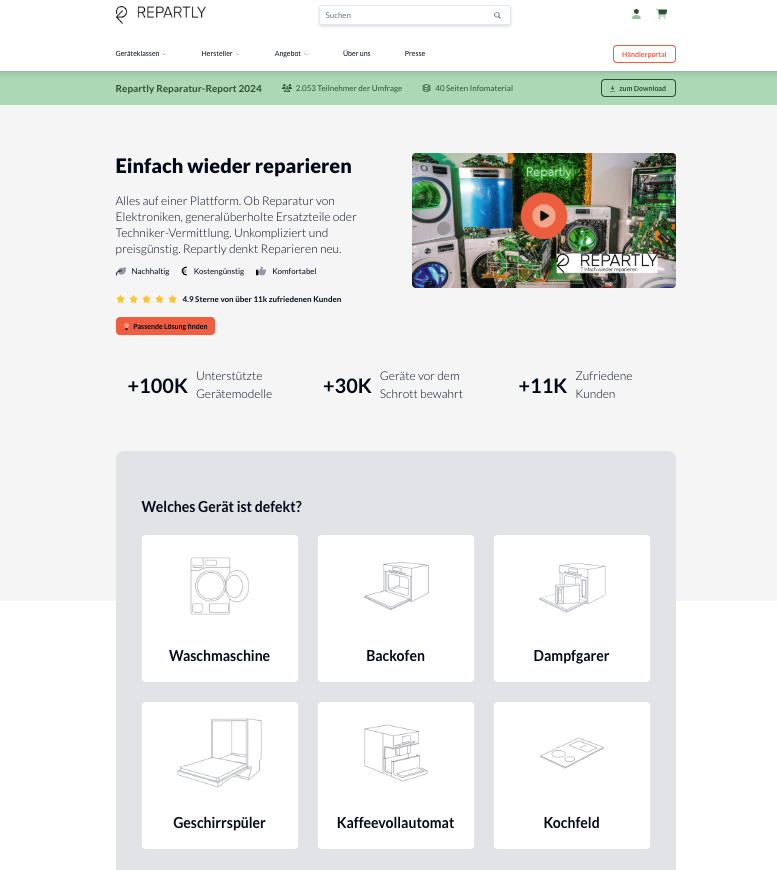Click '2.053 Teilnehmer der Umfrage' text
Screen dimensions: 777x870
[x=349, y=88]
